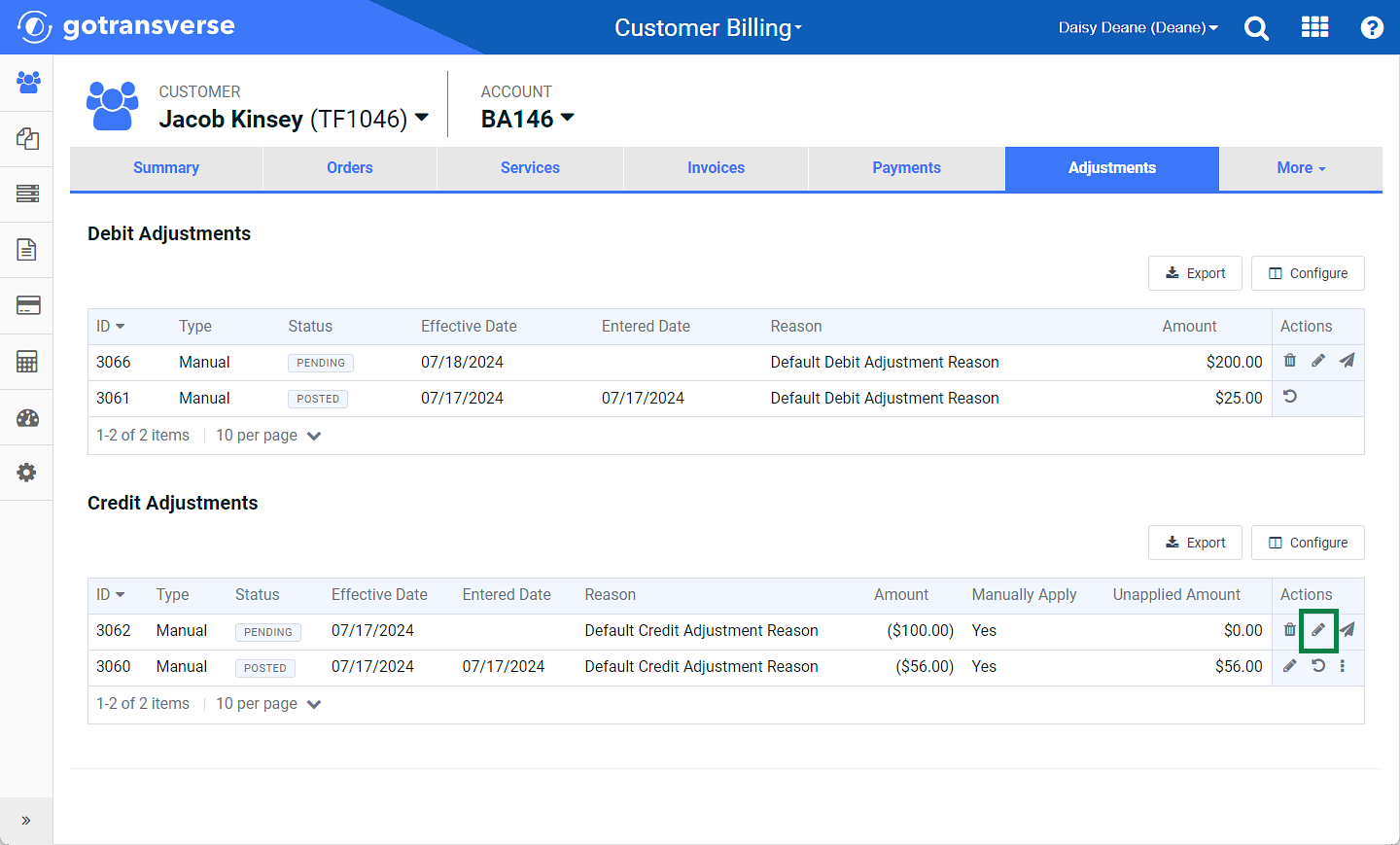Open Customer Billing module dropdown

point(708,27)
